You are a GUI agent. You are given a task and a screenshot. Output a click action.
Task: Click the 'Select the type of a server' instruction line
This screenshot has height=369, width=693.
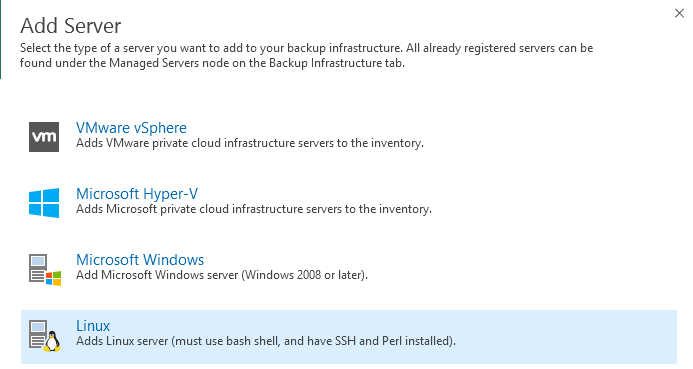pyautogui.click(x=306, y=48)
